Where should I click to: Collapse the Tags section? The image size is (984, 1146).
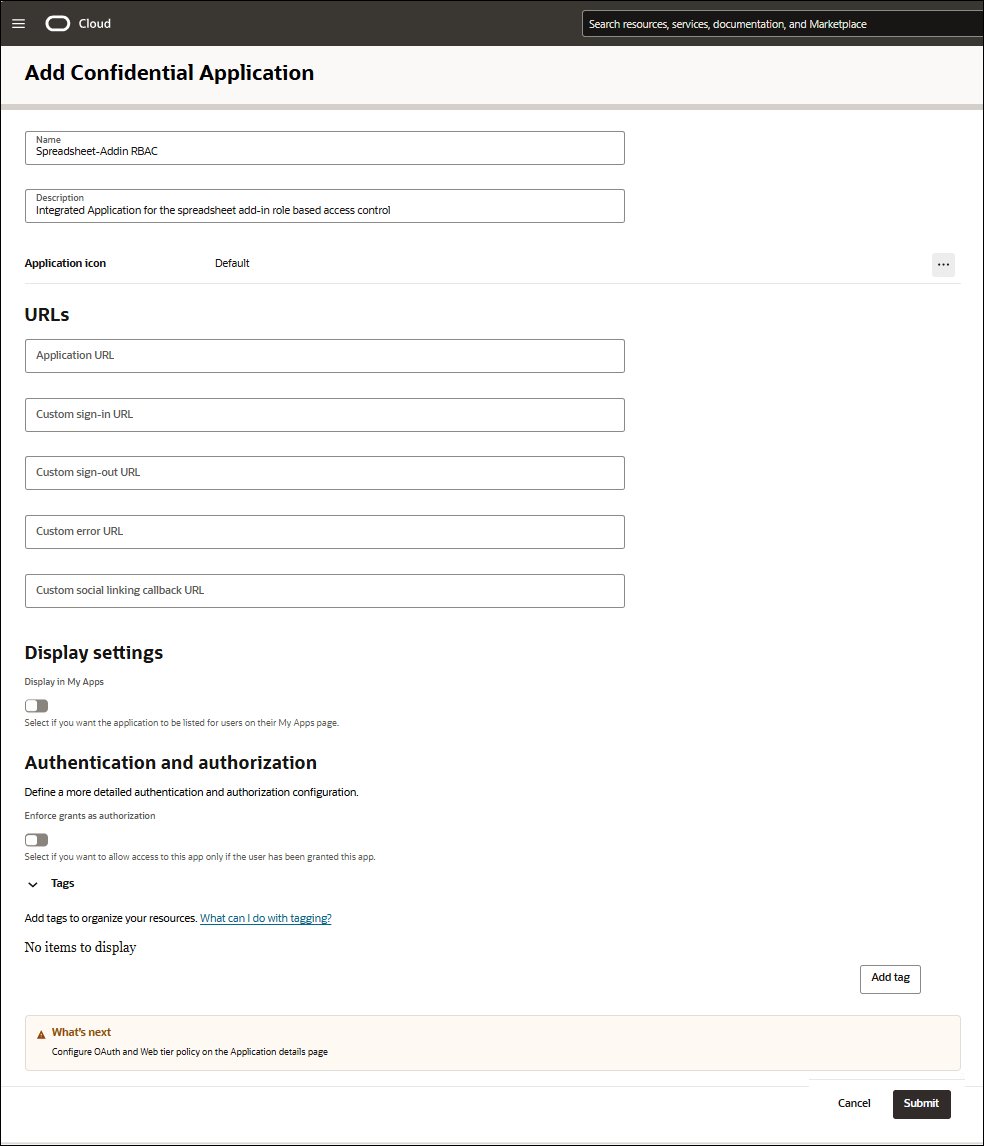32,883
